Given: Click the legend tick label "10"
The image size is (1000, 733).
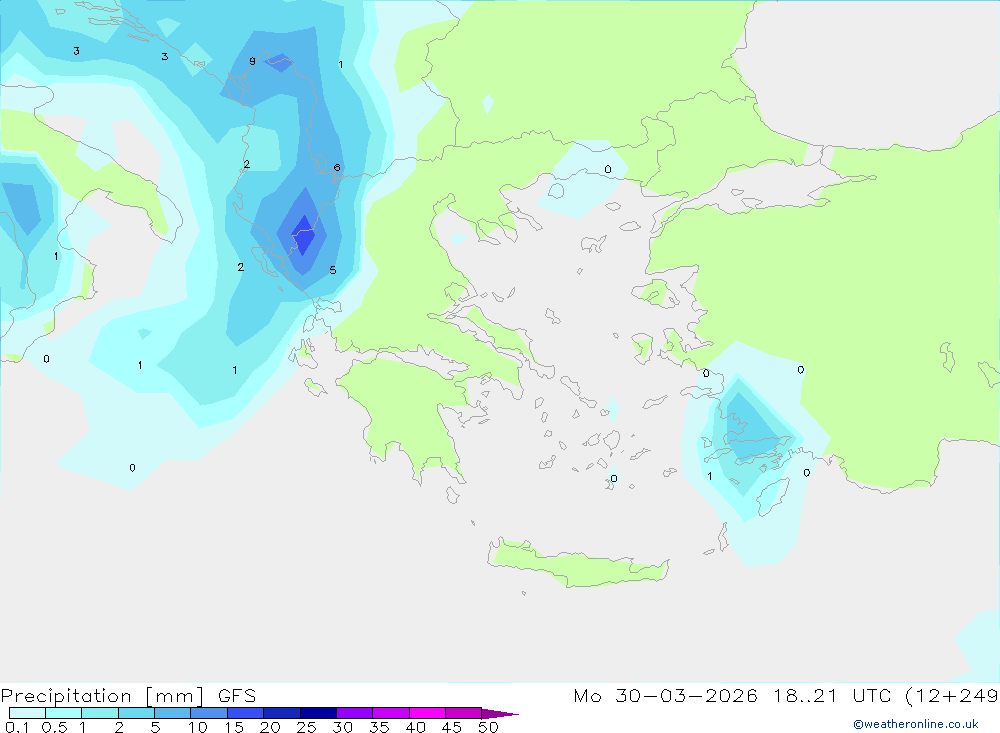Looking at the screenshot, I should coord(198,727).
